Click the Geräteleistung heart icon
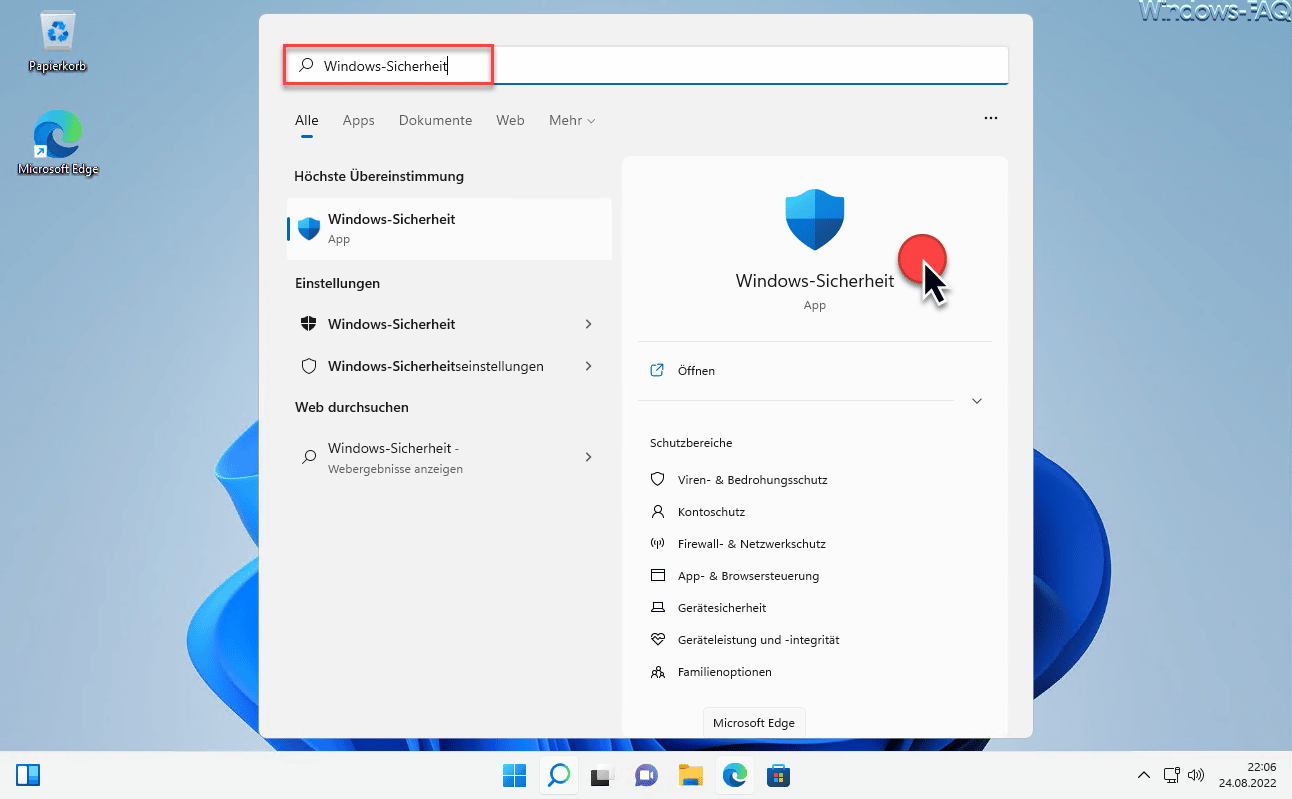1292x799 pixels. [x=658, y=639]
